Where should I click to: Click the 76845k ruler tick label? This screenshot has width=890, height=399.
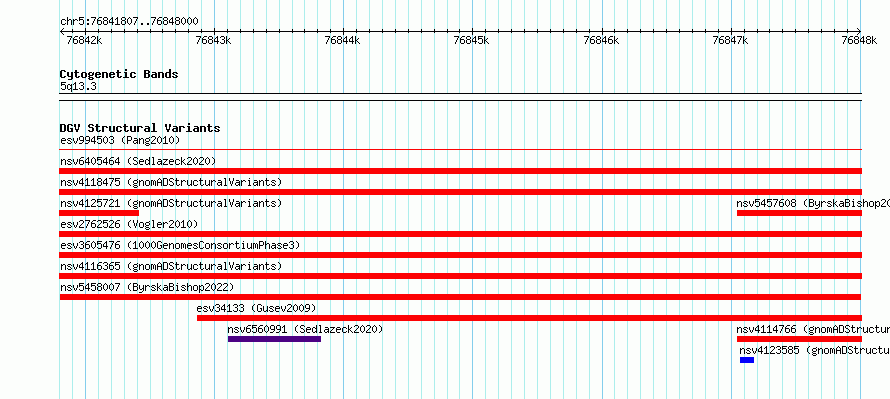(x=472, y=40)
